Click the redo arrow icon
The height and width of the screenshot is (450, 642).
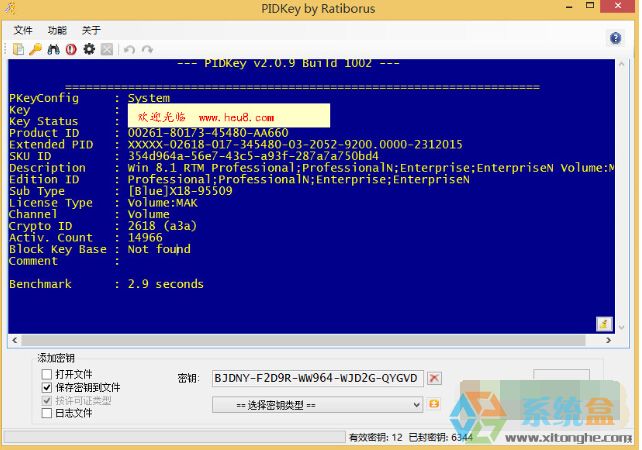pos(147,50)
